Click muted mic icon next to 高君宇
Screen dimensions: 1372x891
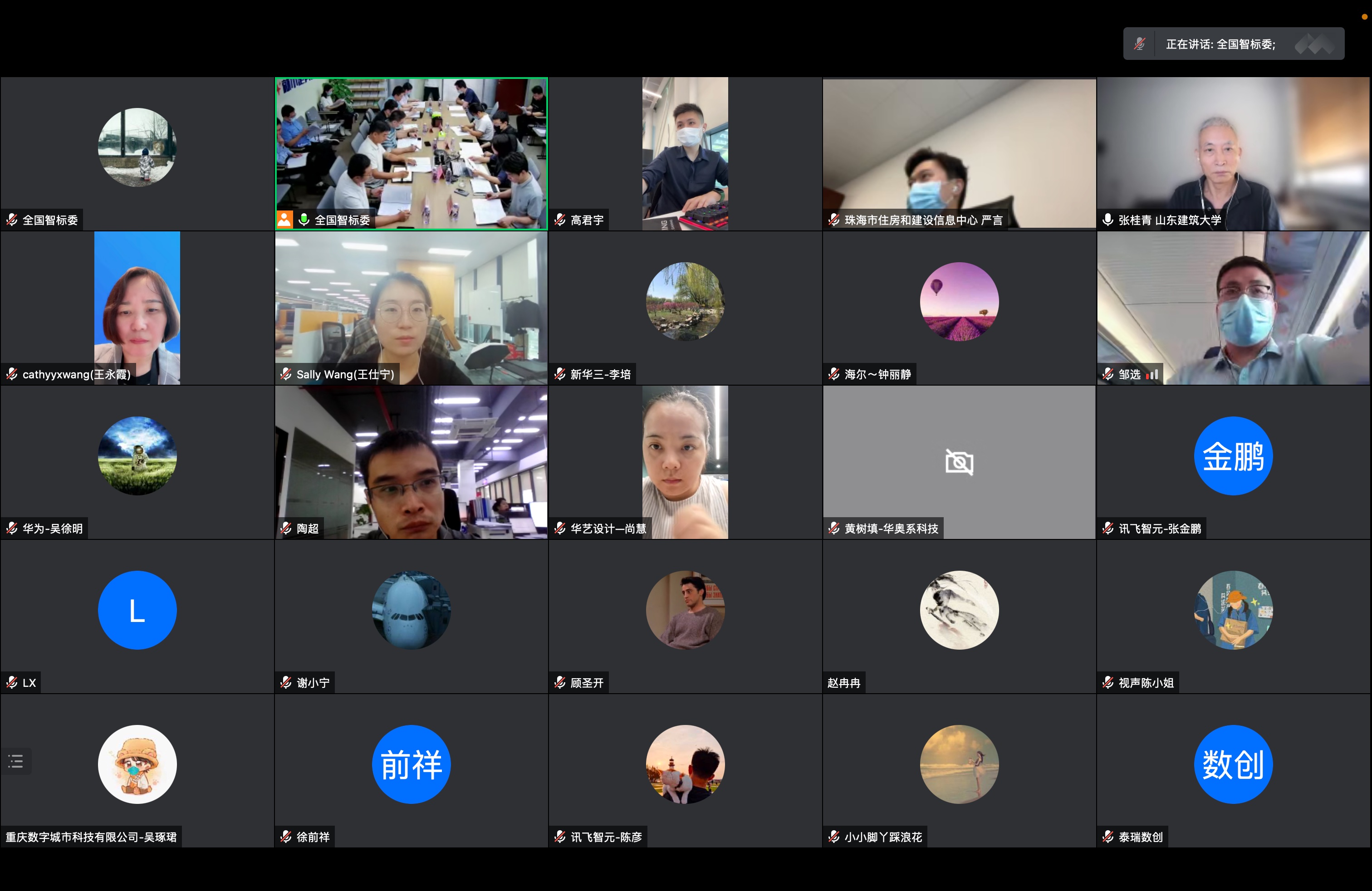(560, 220)
